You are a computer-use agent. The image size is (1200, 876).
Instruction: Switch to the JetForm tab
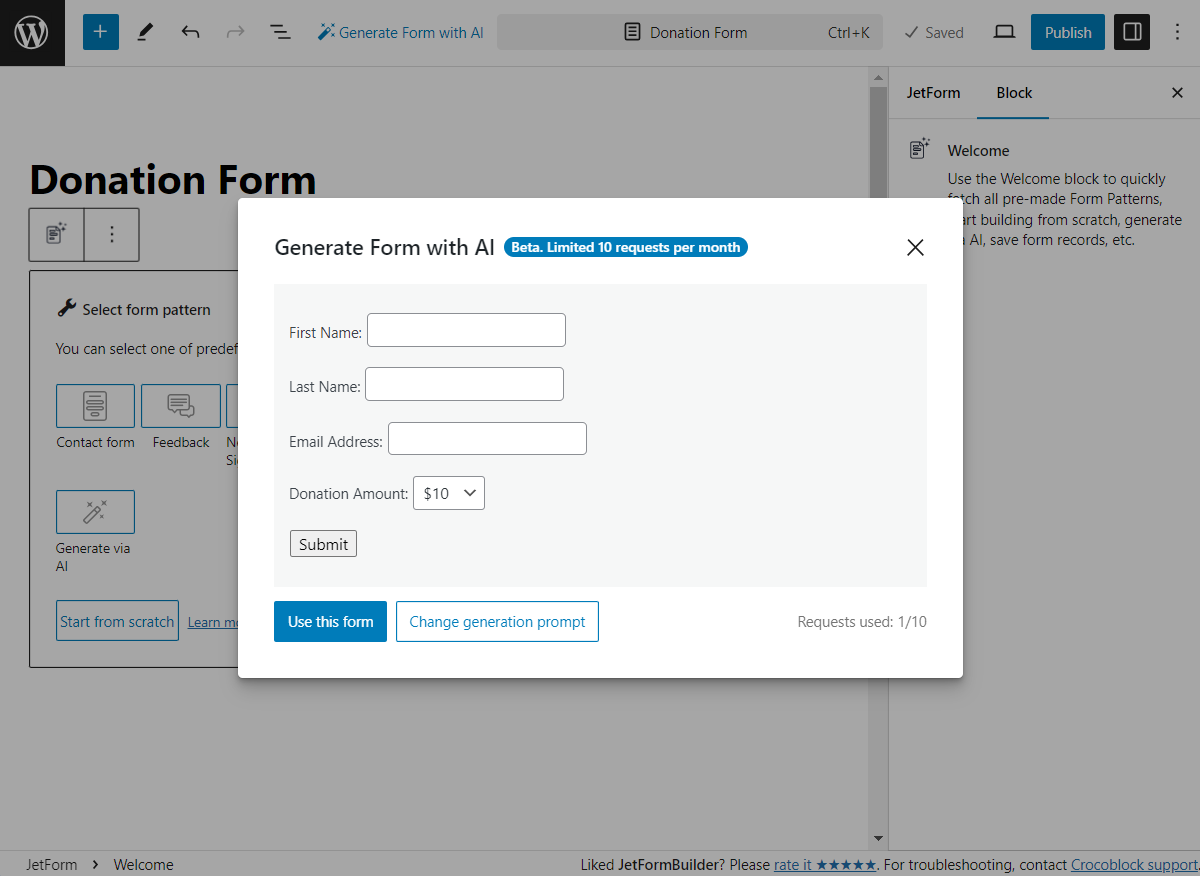point(933,92)
